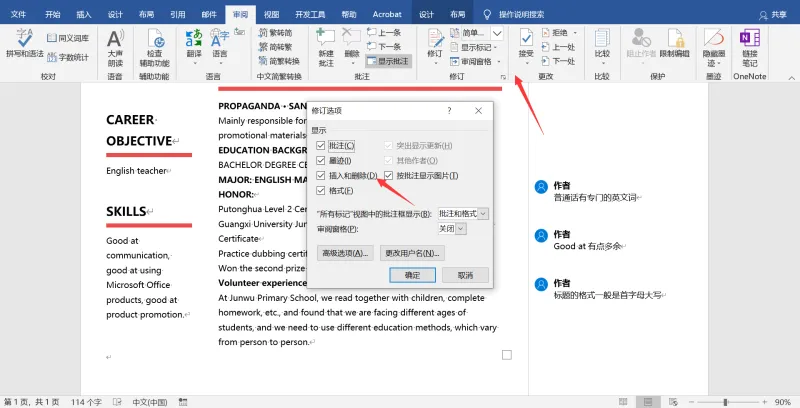
Task: Select the Web layout view icon
Action: coord(673,402)
